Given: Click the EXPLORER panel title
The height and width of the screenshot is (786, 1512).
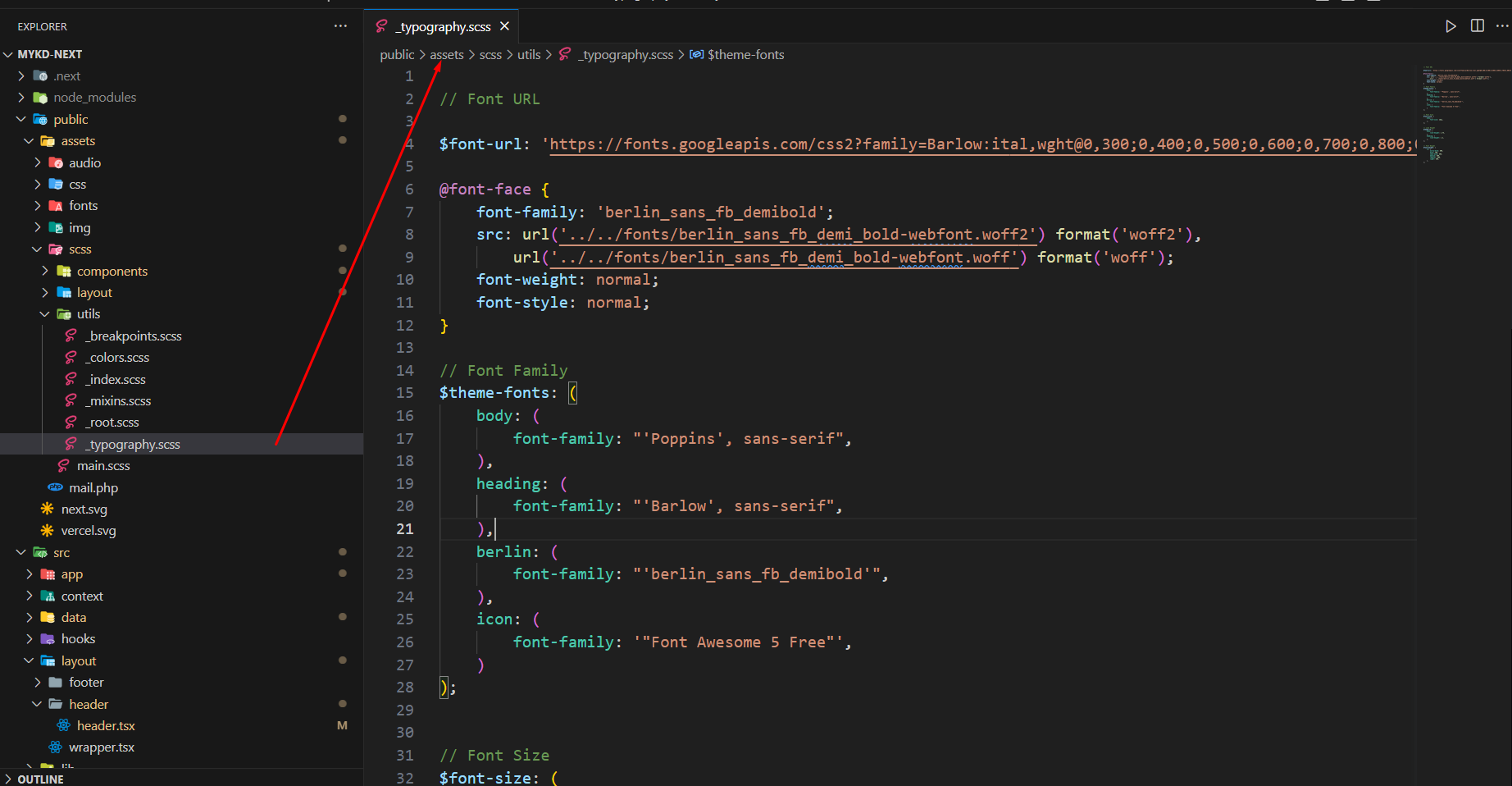Looking at the screenshot, I should 43,26.
